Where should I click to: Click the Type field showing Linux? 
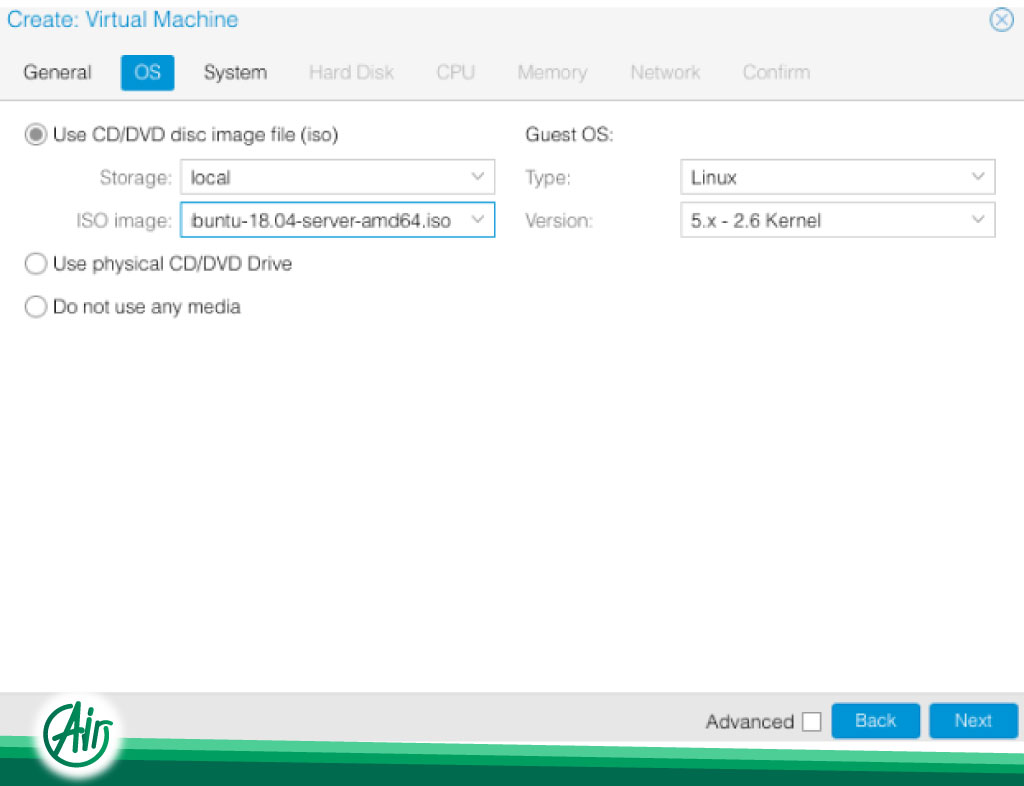pos(838,177)
